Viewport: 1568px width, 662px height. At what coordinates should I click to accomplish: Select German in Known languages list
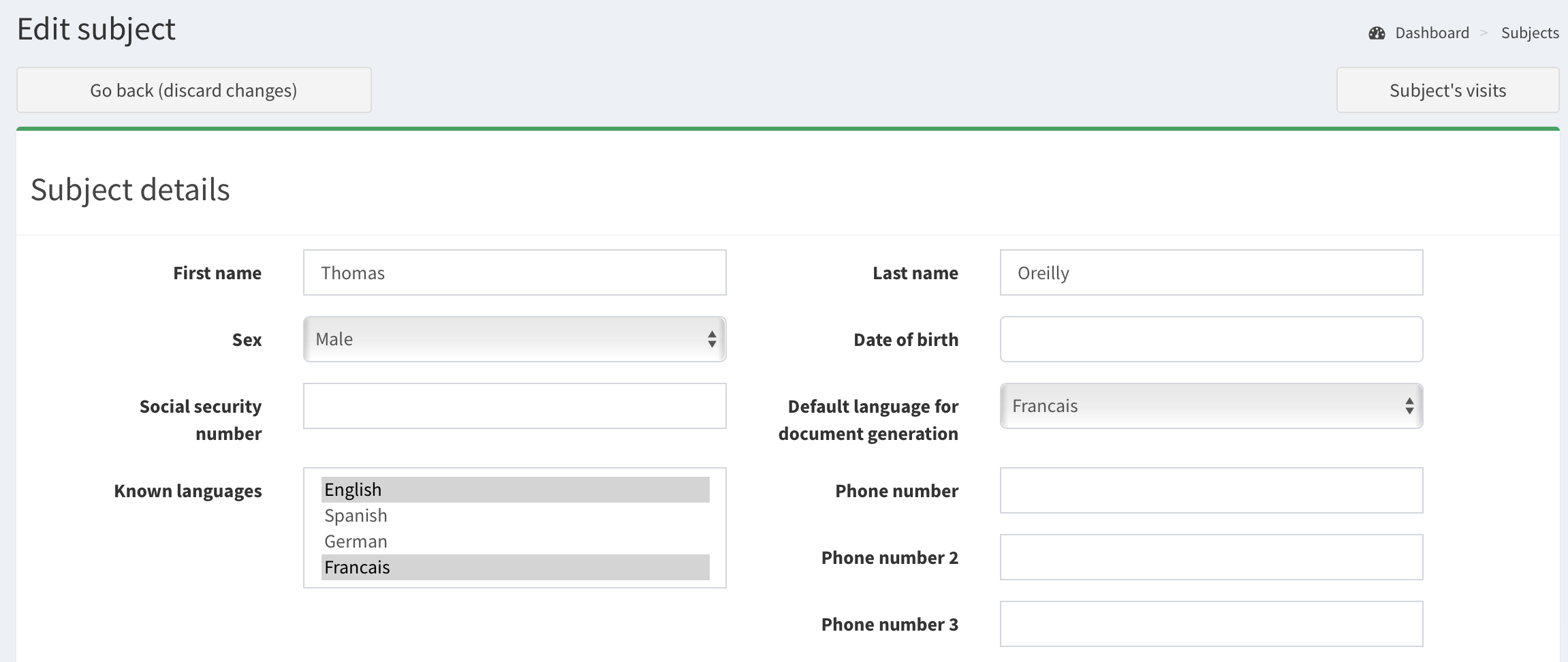515,541
